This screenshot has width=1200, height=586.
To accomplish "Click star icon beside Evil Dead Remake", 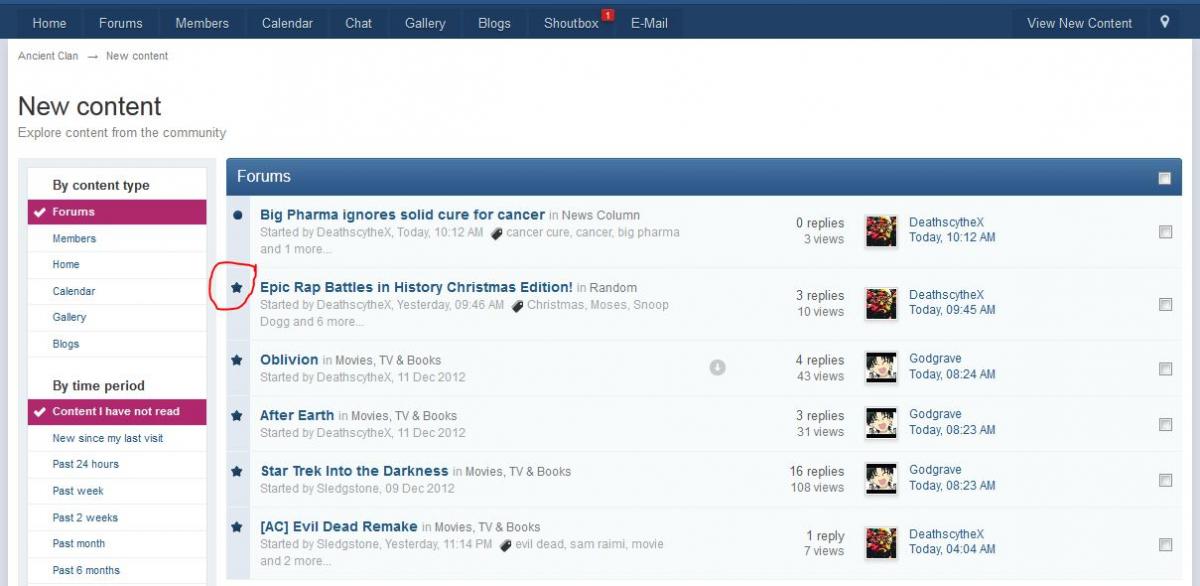I will tap(237, 527).
